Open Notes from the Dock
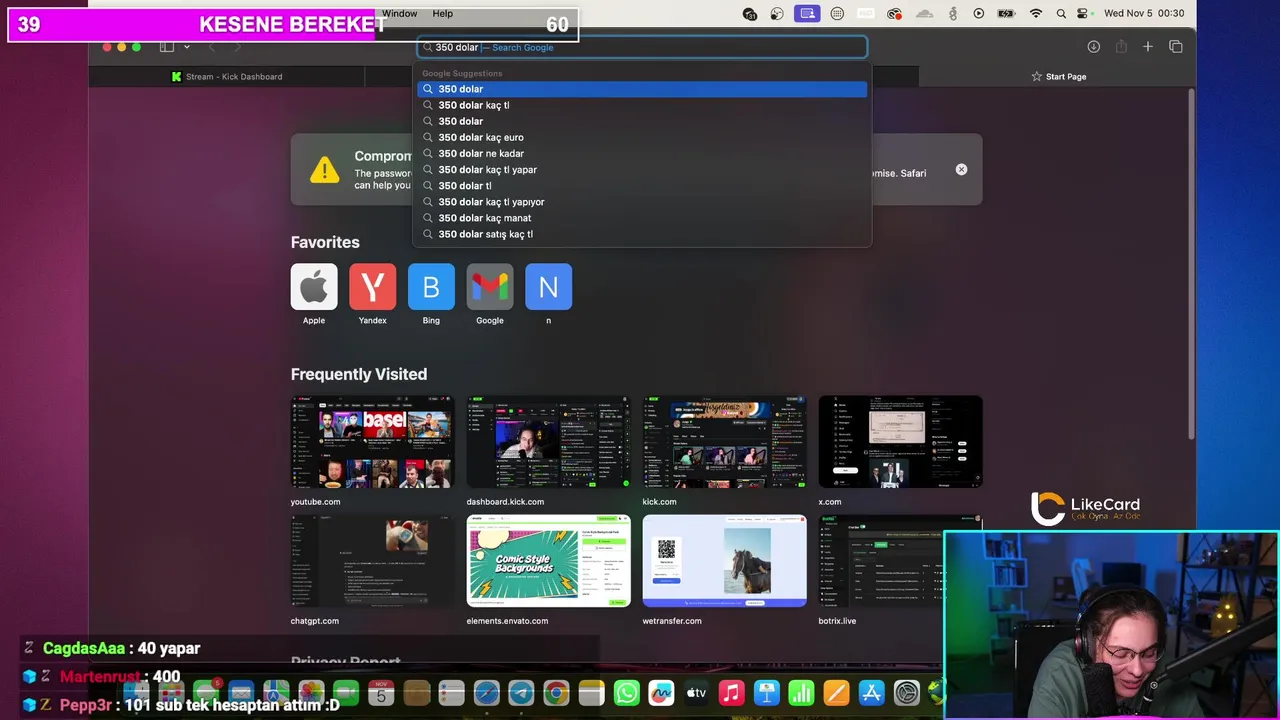This screenshot has height=720, width=1280. [x=592, y=692]
